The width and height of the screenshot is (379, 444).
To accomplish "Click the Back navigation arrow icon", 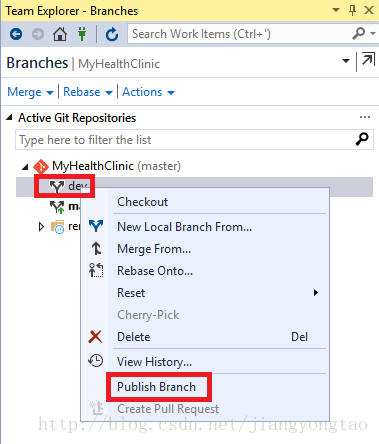I will pyautogui.click(x=16, y=34).
